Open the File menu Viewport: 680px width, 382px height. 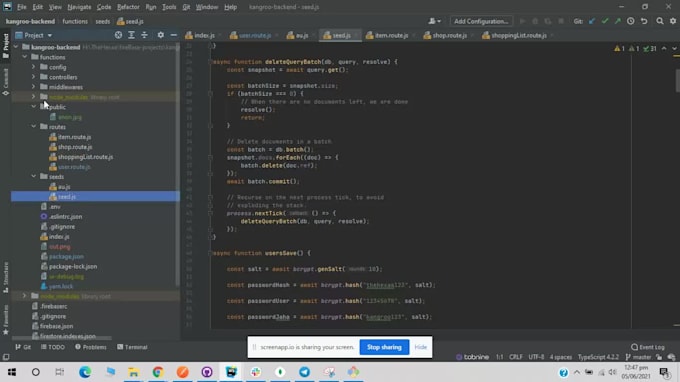[x=22, y=7]
